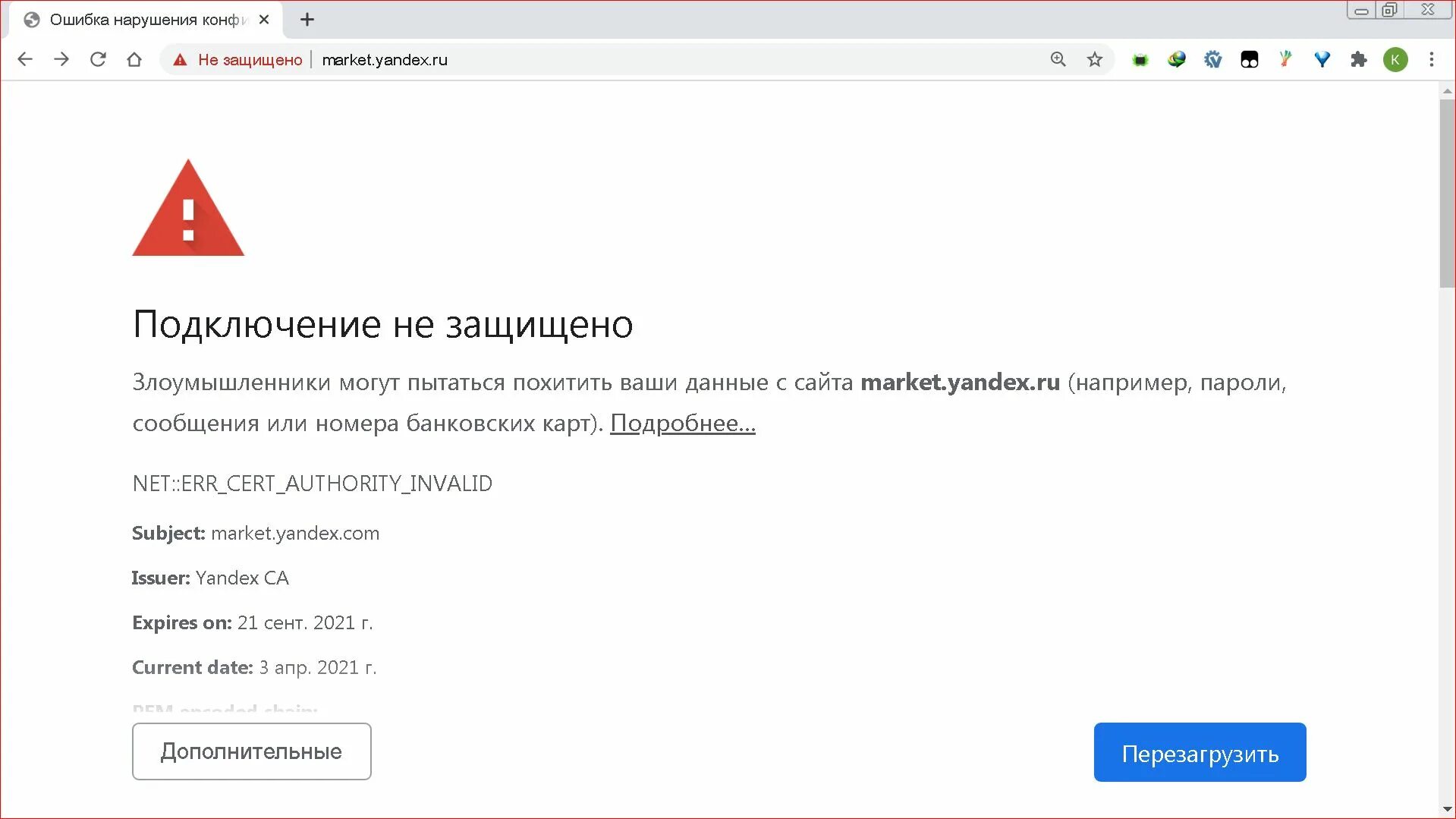Click the red Not Secure warning icon

[x=180, y=60]
